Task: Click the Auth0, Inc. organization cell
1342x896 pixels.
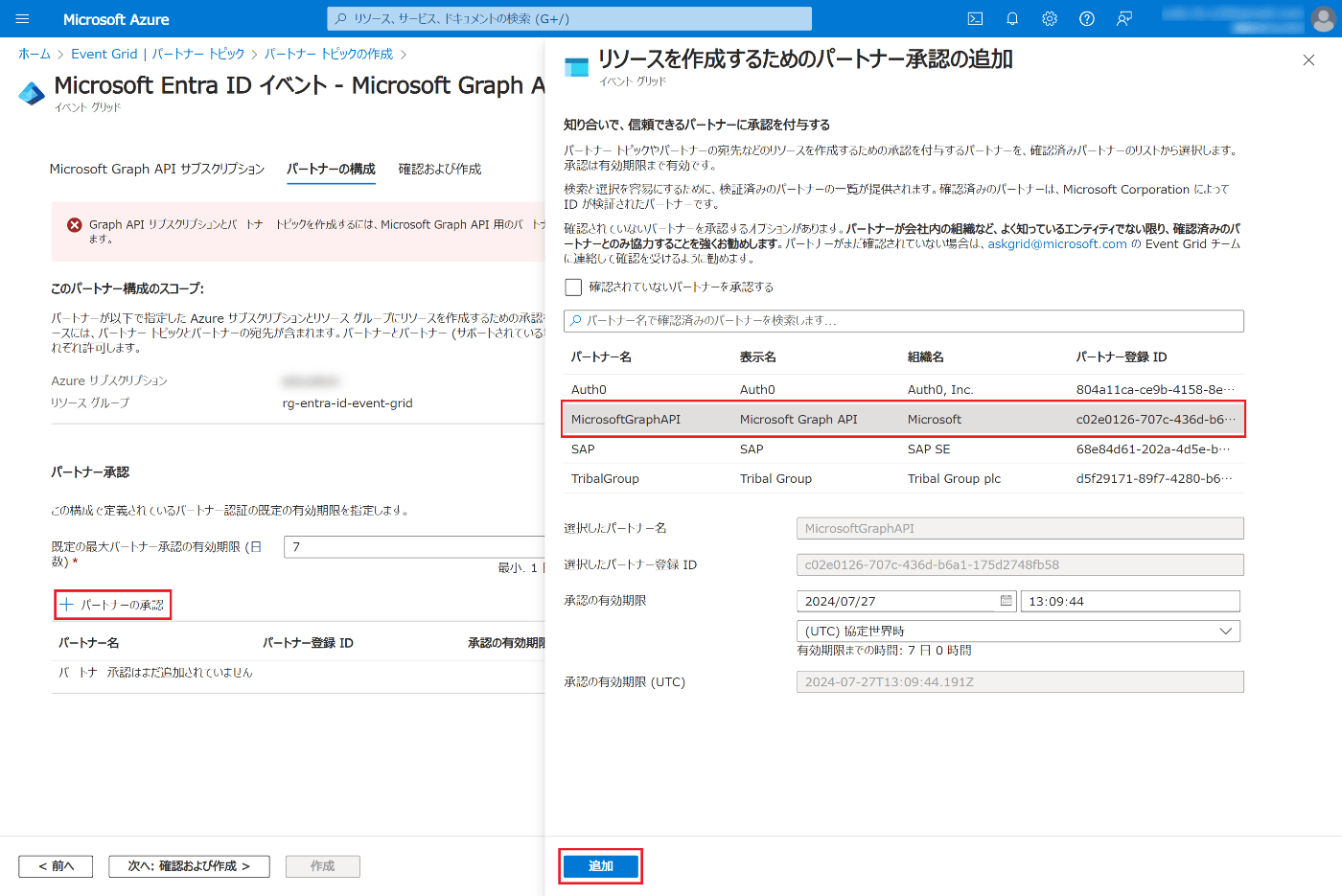Action: (x=940, y=389)
